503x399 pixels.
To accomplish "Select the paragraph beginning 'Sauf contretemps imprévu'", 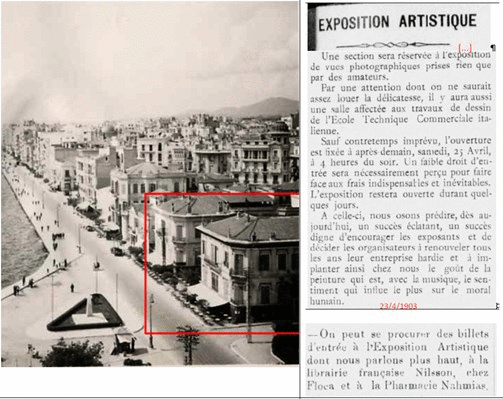I will point(401,173).
